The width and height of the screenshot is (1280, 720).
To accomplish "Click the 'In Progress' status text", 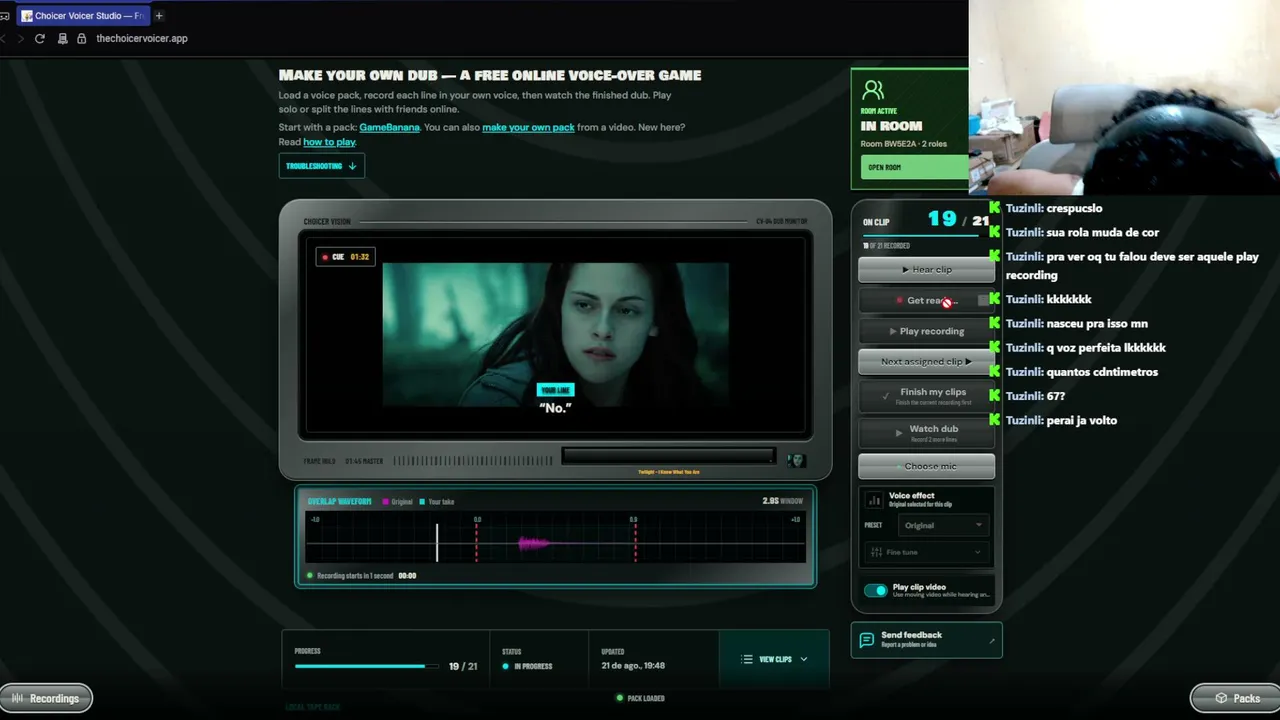I will tap(533, 666).
